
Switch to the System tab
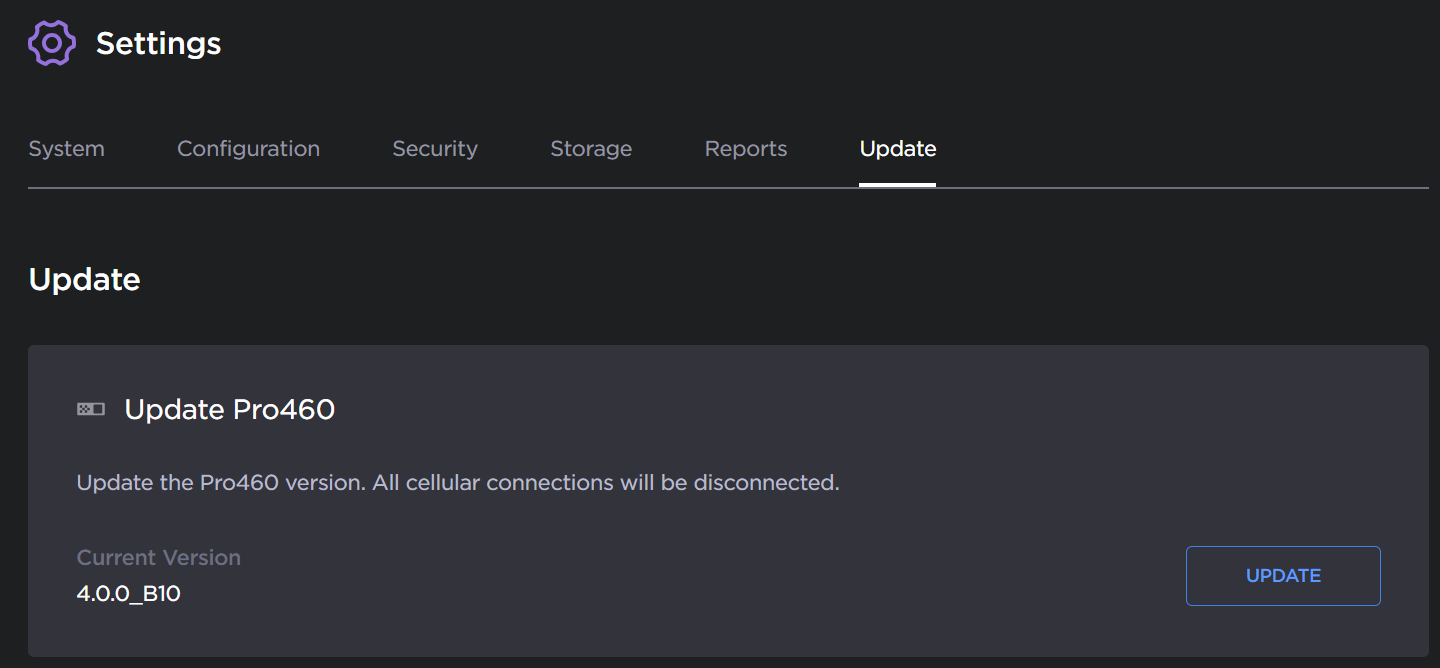(x=66, y=148)
